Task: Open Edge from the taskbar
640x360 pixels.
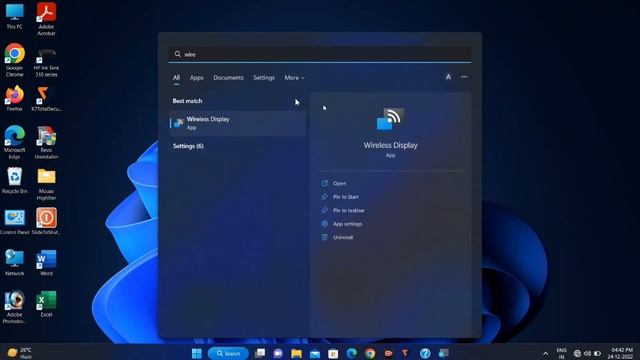Action: 351,353
